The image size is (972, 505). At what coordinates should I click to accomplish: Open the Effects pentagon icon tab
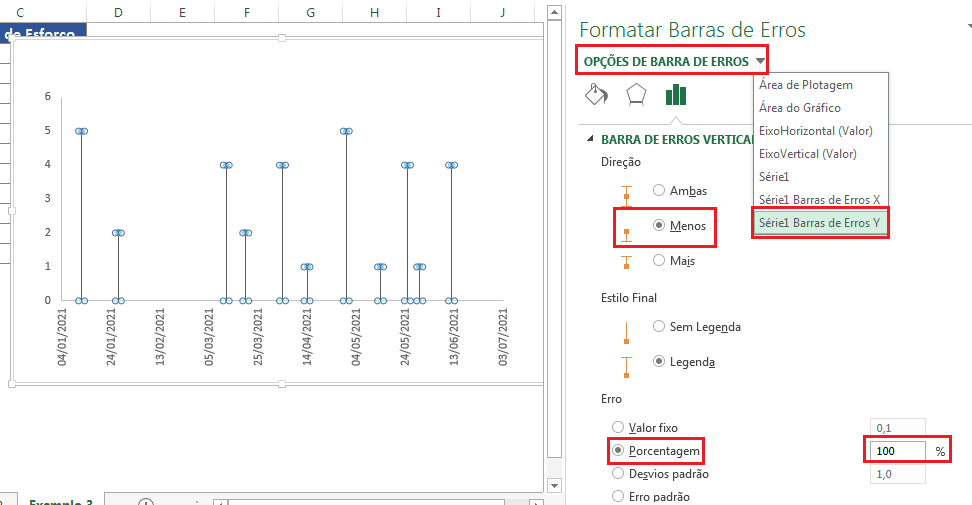[636, 95]
